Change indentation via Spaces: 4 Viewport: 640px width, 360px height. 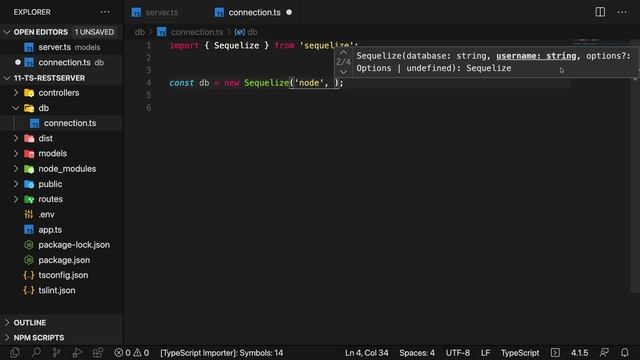click(417, 353)
